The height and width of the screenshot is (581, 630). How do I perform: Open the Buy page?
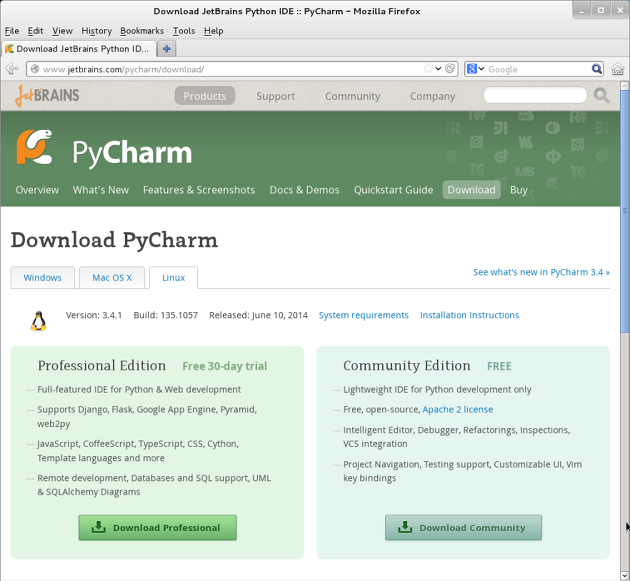pyautogui.click(x=519, y=190)
